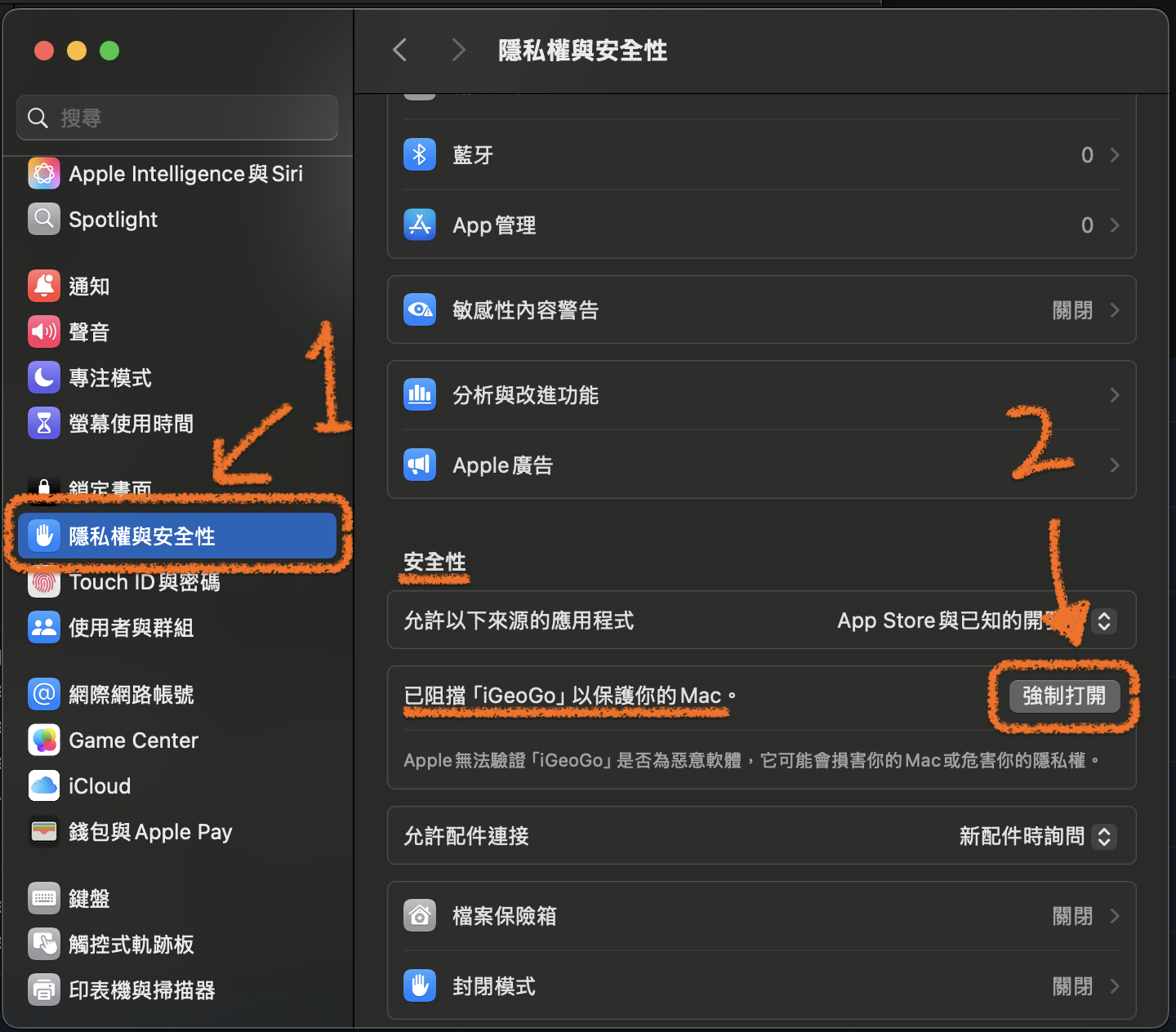Click the 封閉模式 hand icon
Screen dimensions: 1176x1032
(x=419, y=985)
